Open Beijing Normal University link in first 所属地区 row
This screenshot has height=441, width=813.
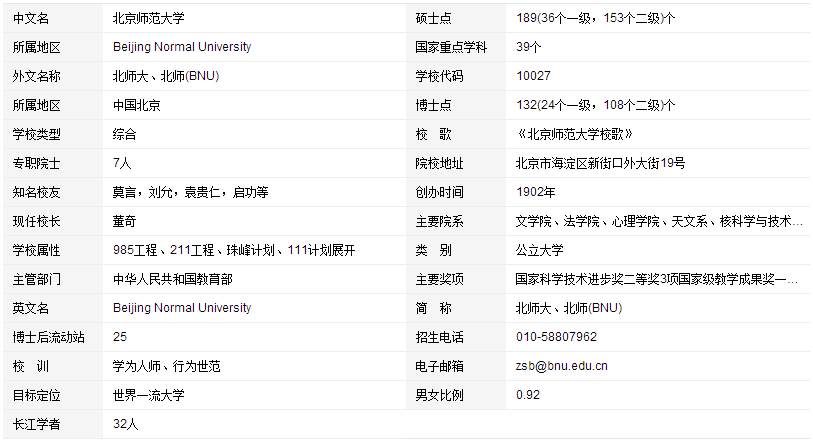182,47
